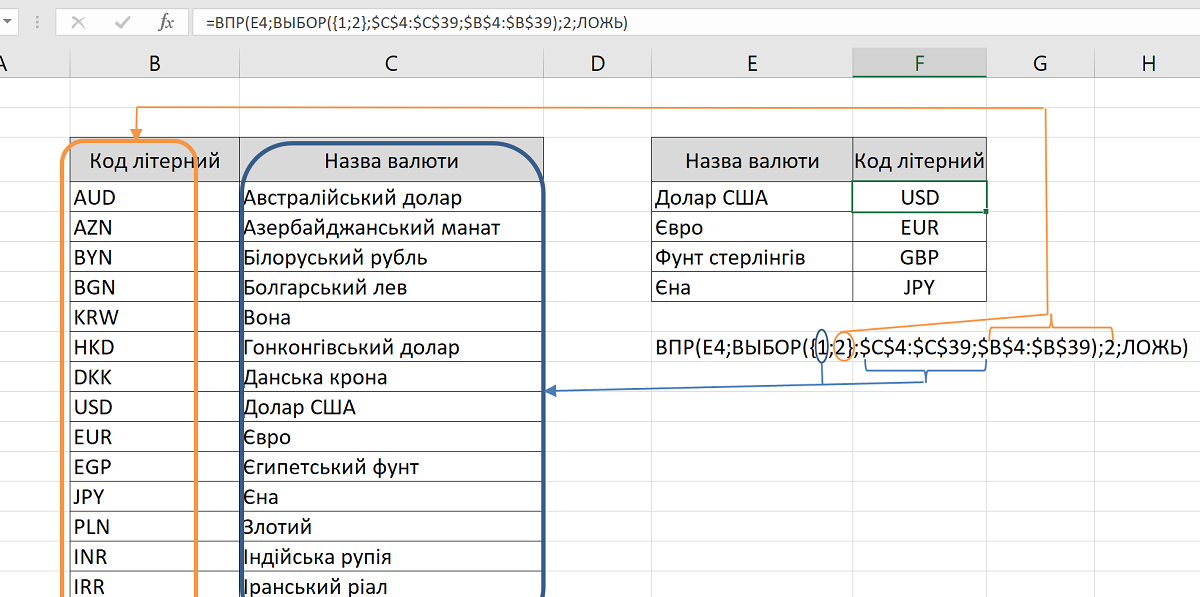This screenshot has height=597, width=1200.
Task: Select cell DKK
Action: point(155,377)
